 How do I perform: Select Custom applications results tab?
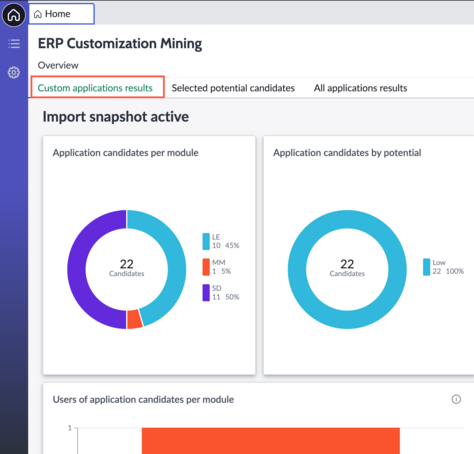(95, 88)
